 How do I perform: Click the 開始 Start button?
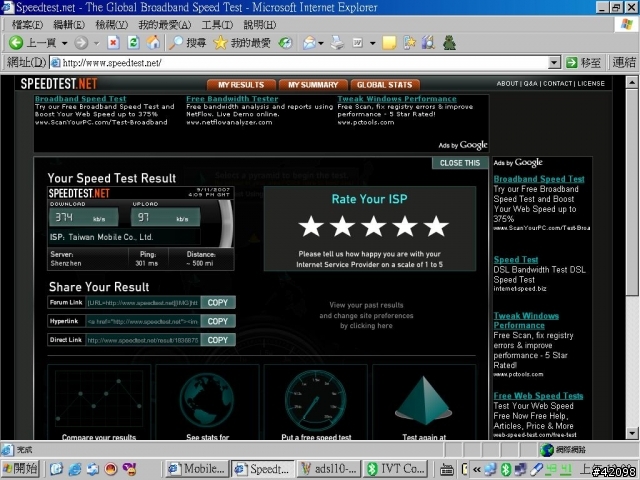click(20, 469)
